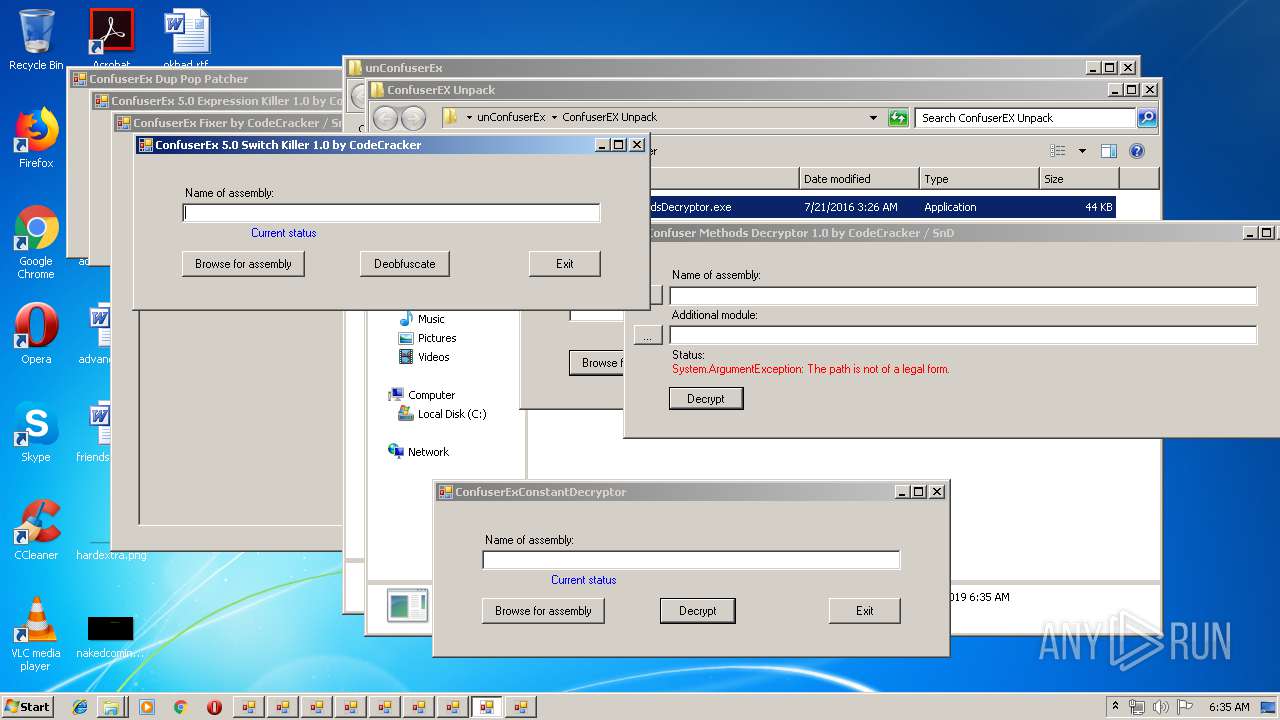Focus Name of assembly field in Switch Killer

pos(391,213)
